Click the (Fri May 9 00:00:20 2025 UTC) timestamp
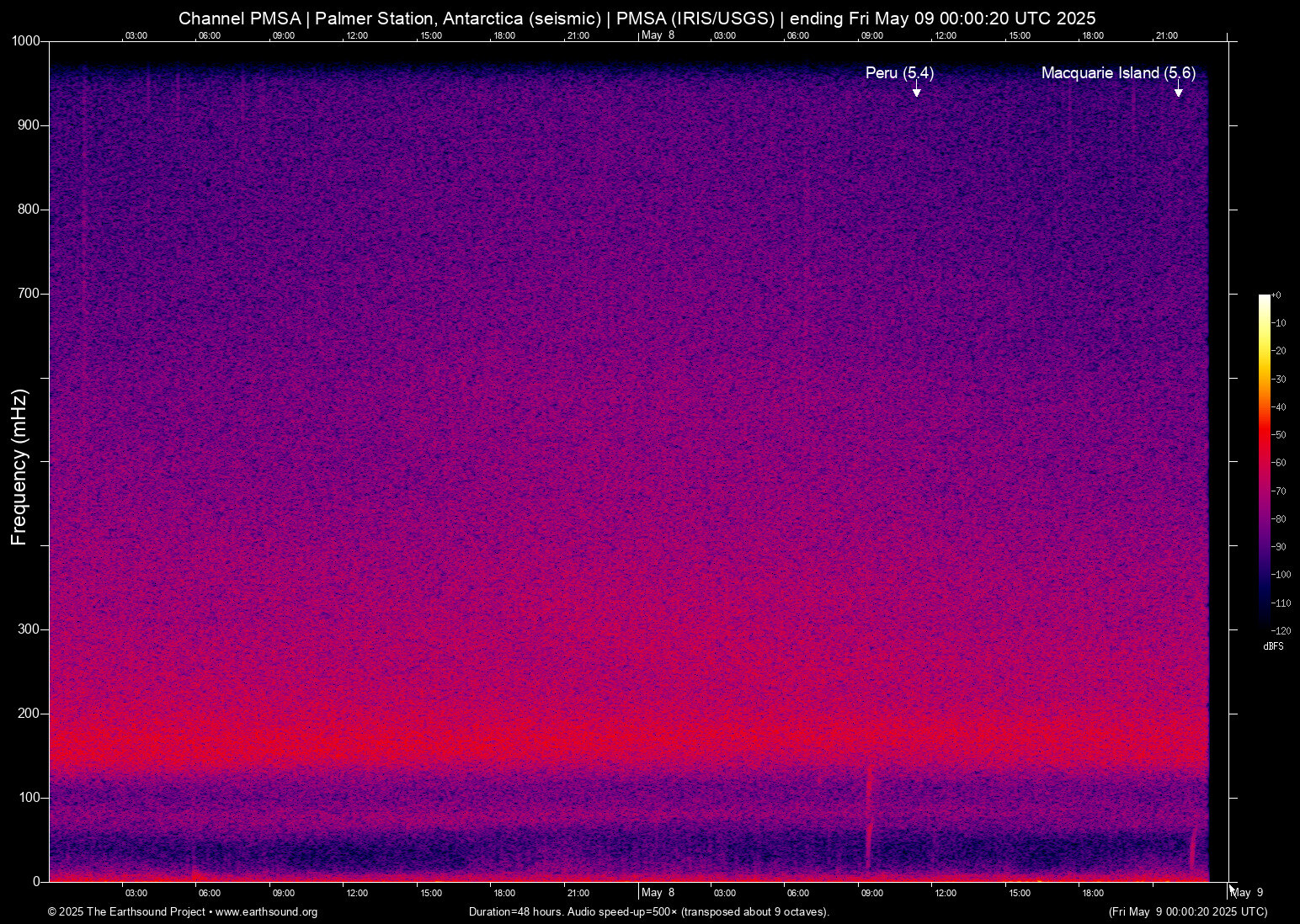This screenshot has height=924, width=1300. pos(1188,912)
